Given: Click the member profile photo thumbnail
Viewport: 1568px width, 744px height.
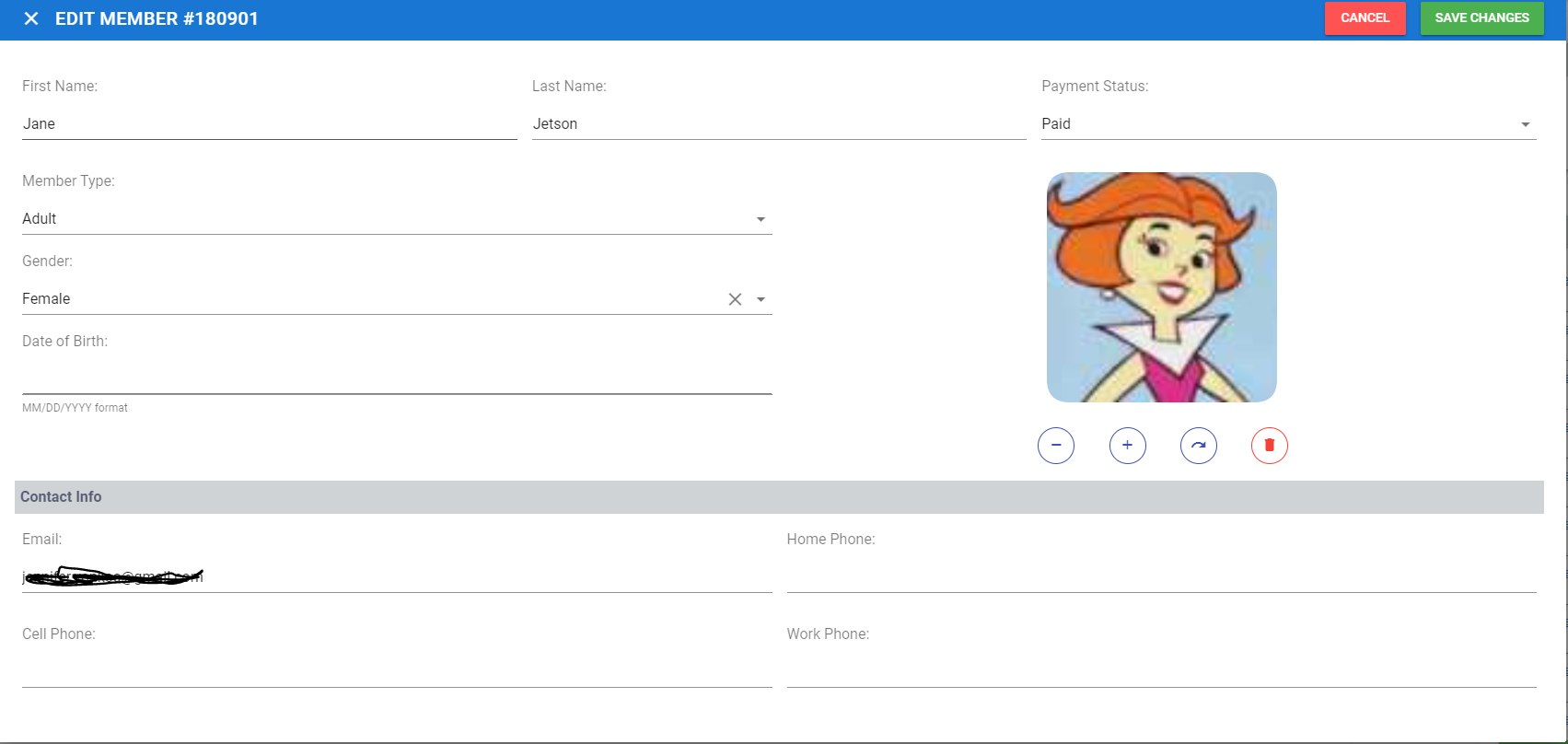Looking at the screenshot, I should 1162,287.
